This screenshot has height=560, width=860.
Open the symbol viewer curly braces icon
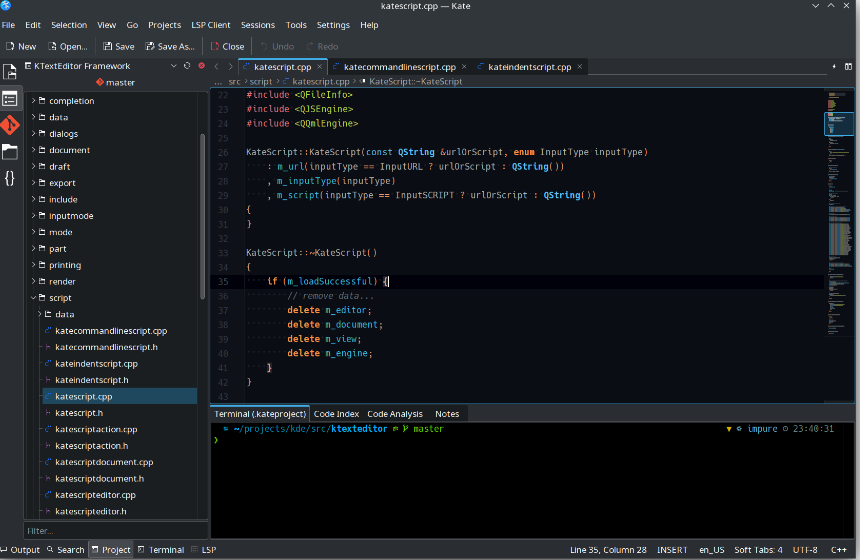pyautogui.click(x=10, y=178)
